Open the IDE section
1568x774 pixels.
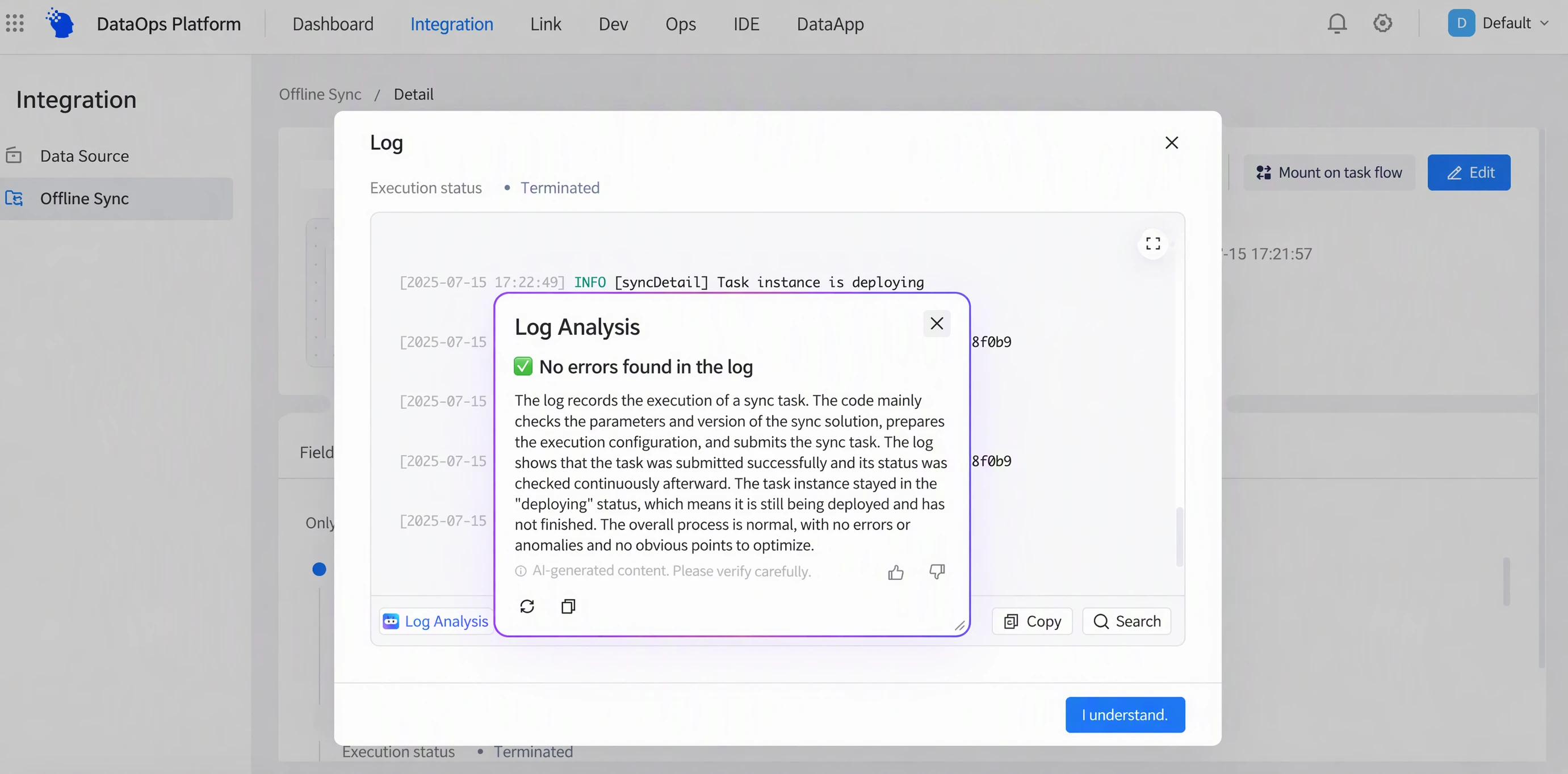coord(747,24)
